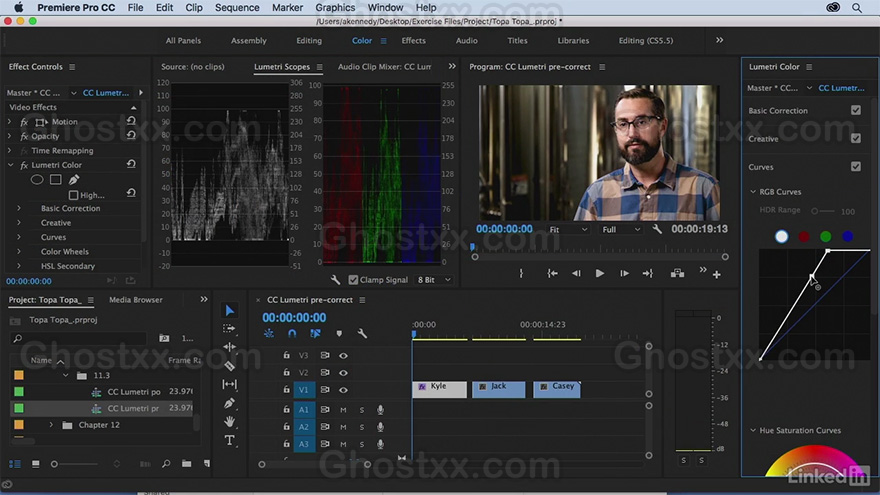Mute audio track A1
This screenshot has width=880, height=495.
click(343, 410)
